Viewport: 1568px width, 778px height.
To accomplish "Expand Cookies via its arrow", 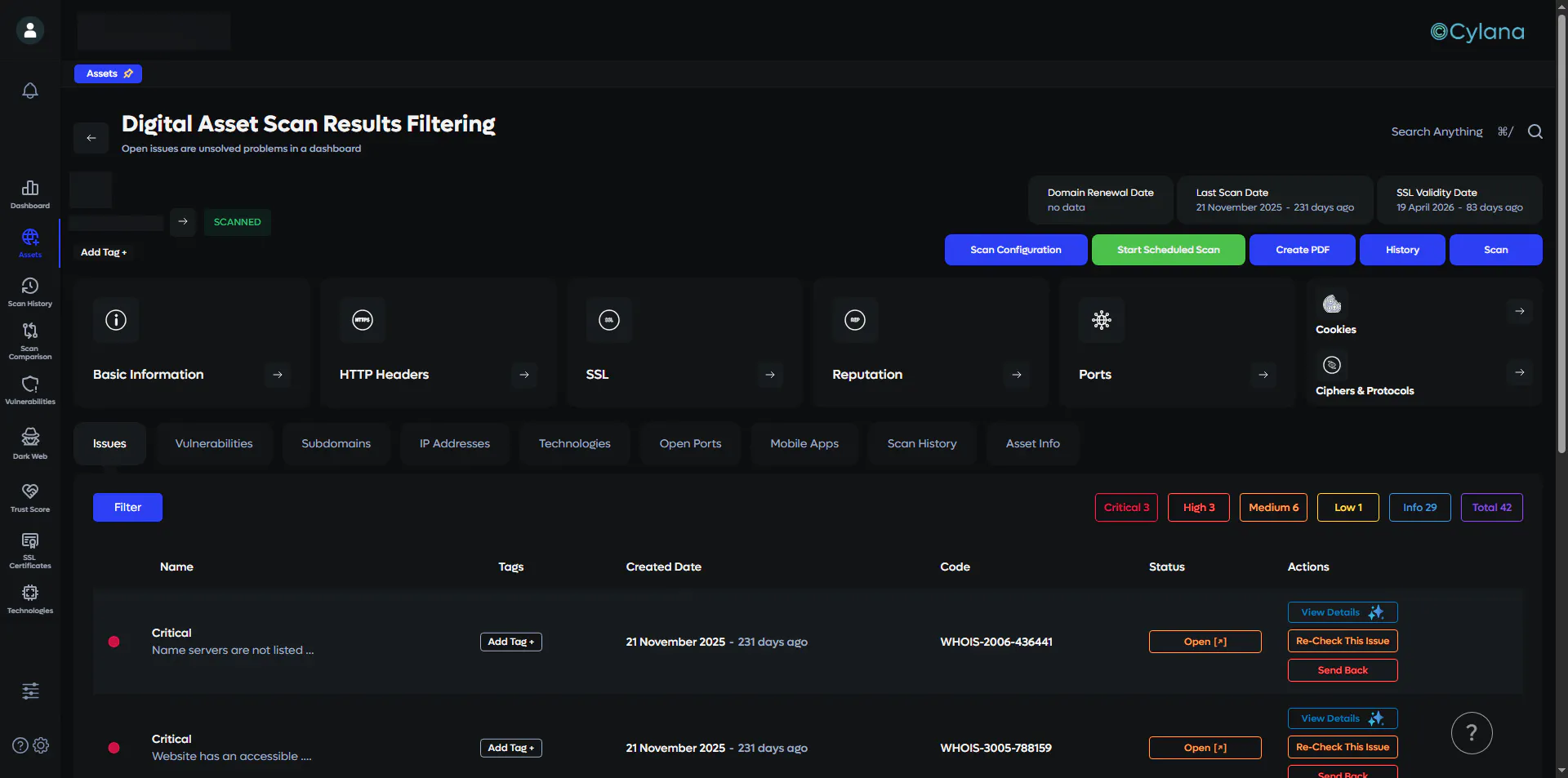I will tap(1520, 311).
